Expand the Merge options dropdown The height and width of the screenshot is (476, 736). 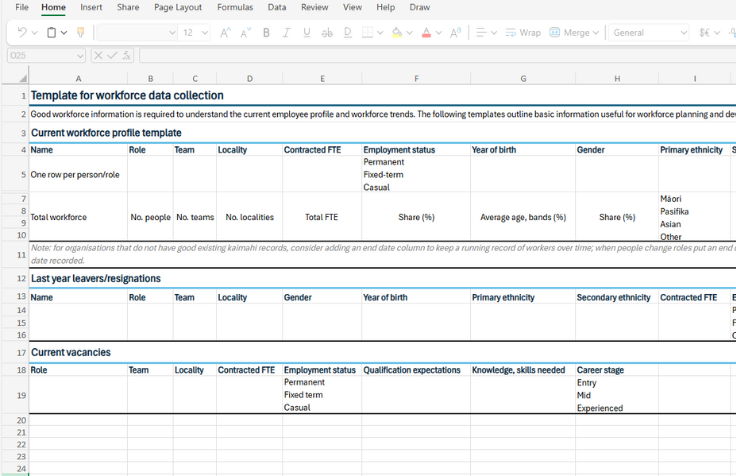pyautogui.click(x=596, y=33)
